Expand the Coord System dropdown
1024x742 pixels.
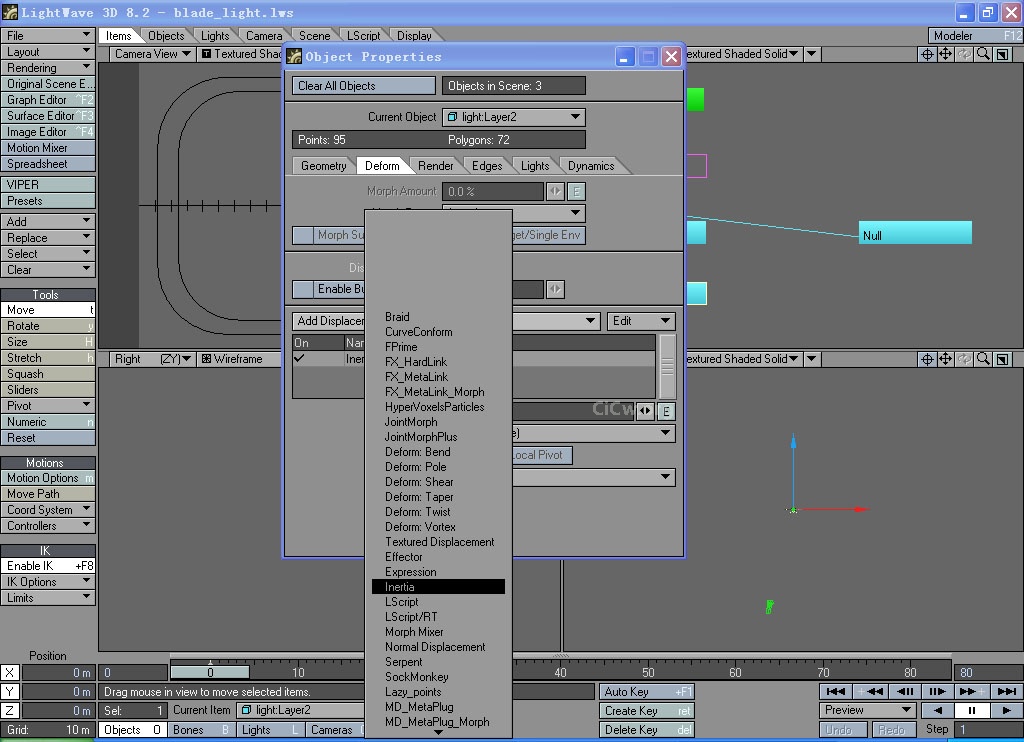pyautogui.click(x=48, y=509)
